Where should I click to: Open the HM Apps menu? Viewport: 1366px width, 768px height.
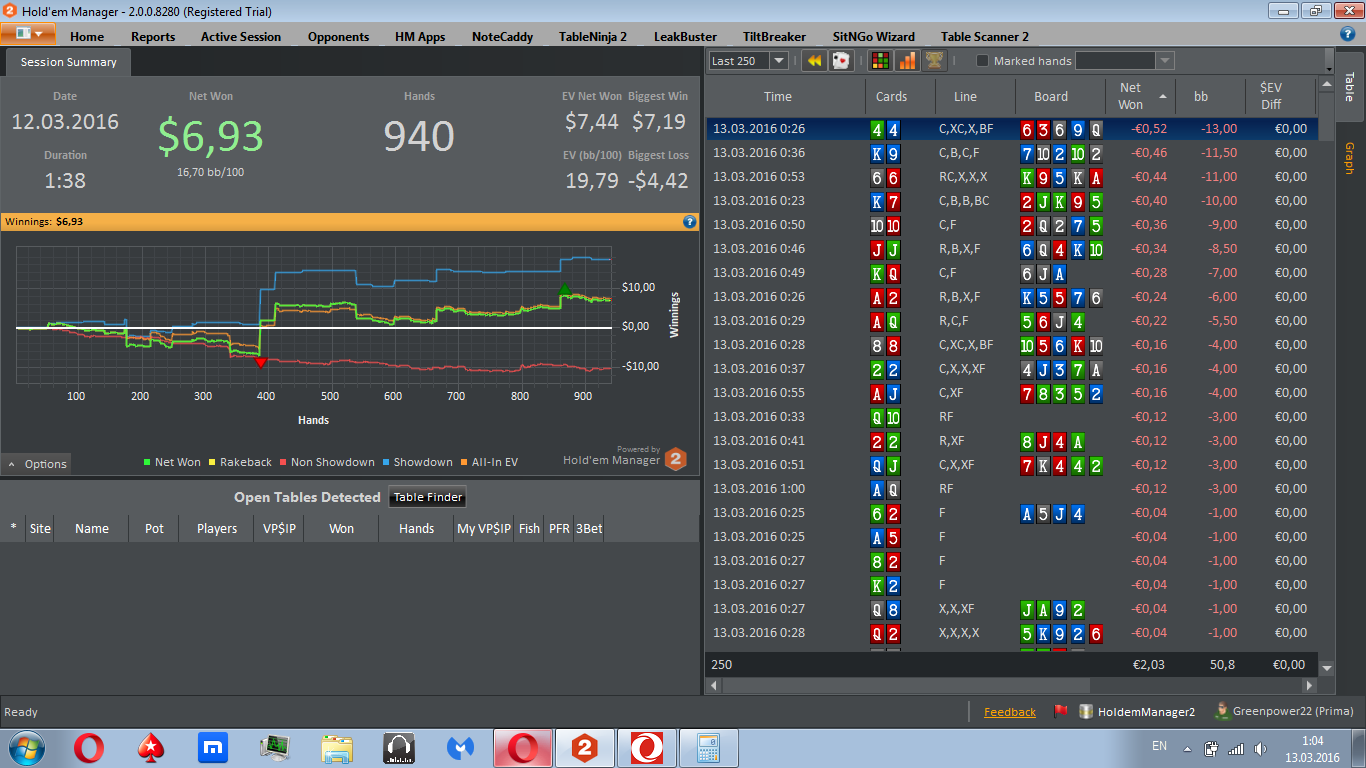pos(420,37)
